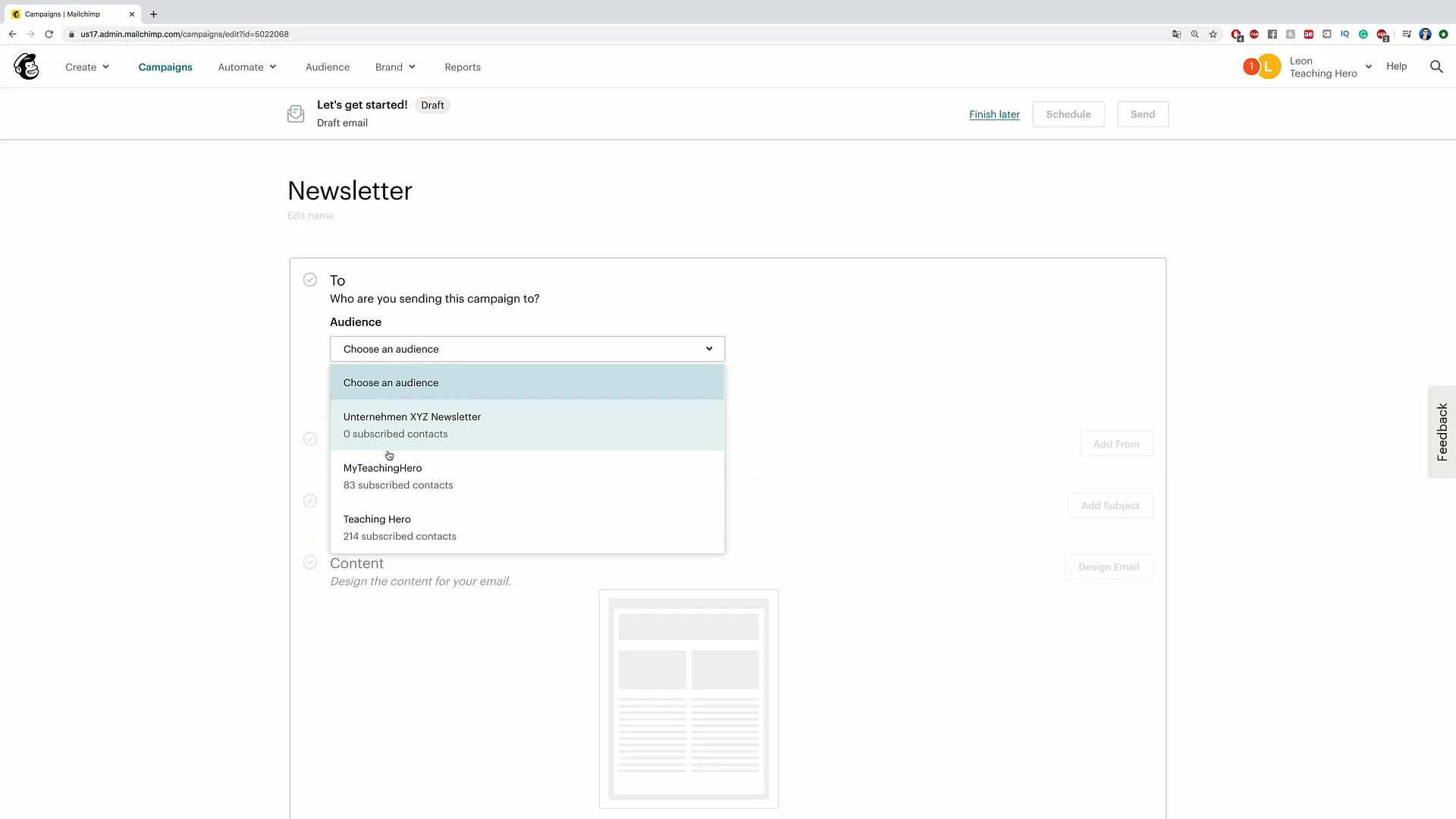Open the Automate menu

[247, 66]
